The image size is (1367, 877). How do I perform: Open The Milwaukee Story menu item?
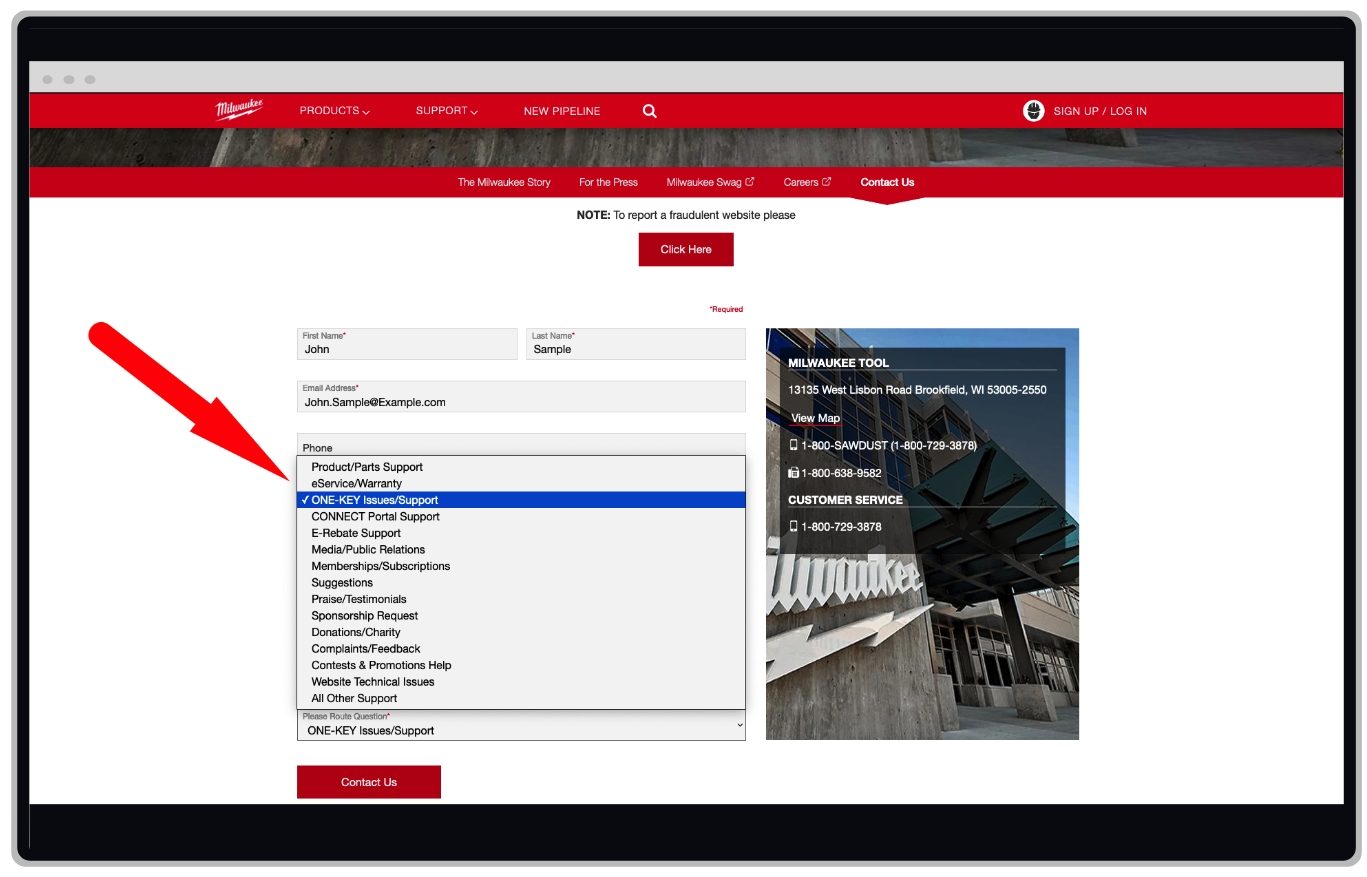tap(503, 181)
